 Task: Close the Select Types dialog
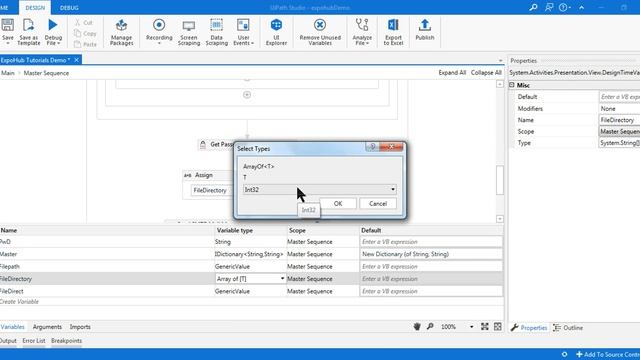pyautogui.click(x=391, y=147)
